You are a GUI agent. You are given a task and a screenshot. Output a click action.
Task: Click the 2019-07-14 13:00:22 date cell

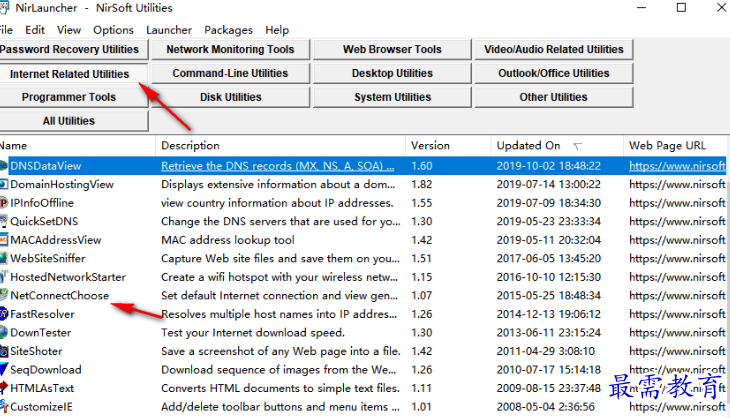click(548, 184)
